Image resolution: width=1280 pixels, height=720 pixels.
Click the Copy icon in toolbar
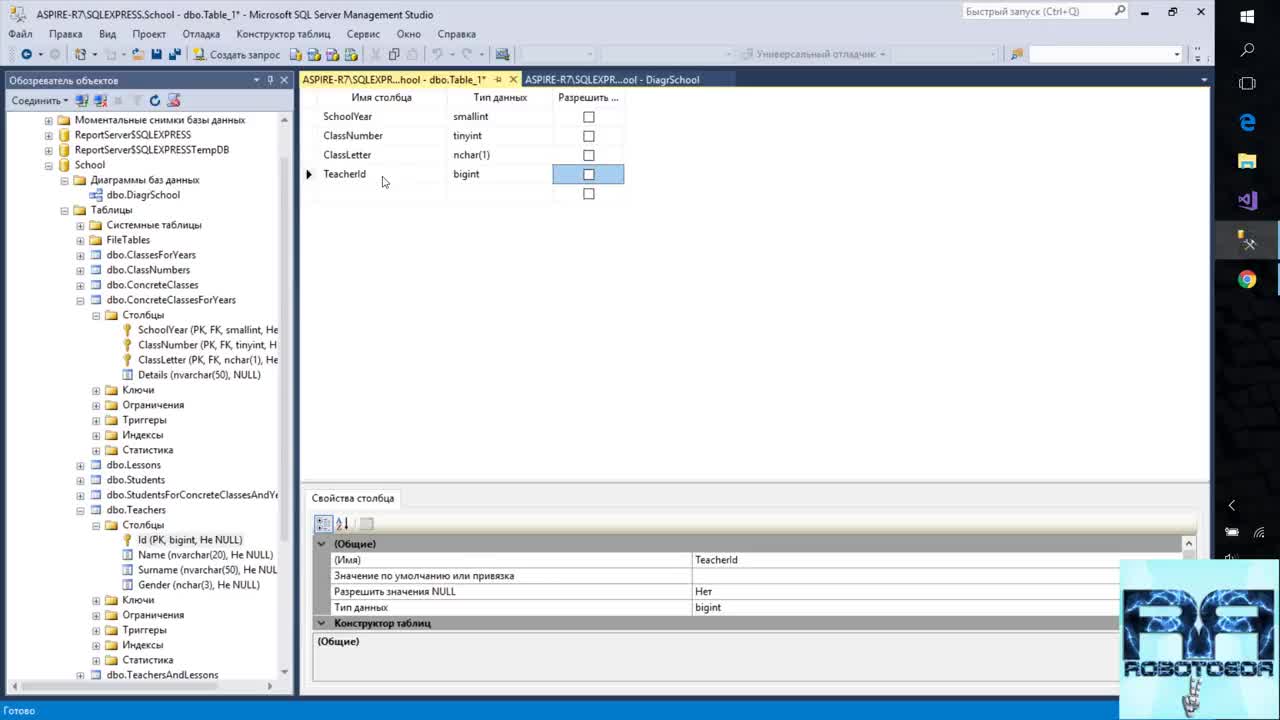[394, 54]
